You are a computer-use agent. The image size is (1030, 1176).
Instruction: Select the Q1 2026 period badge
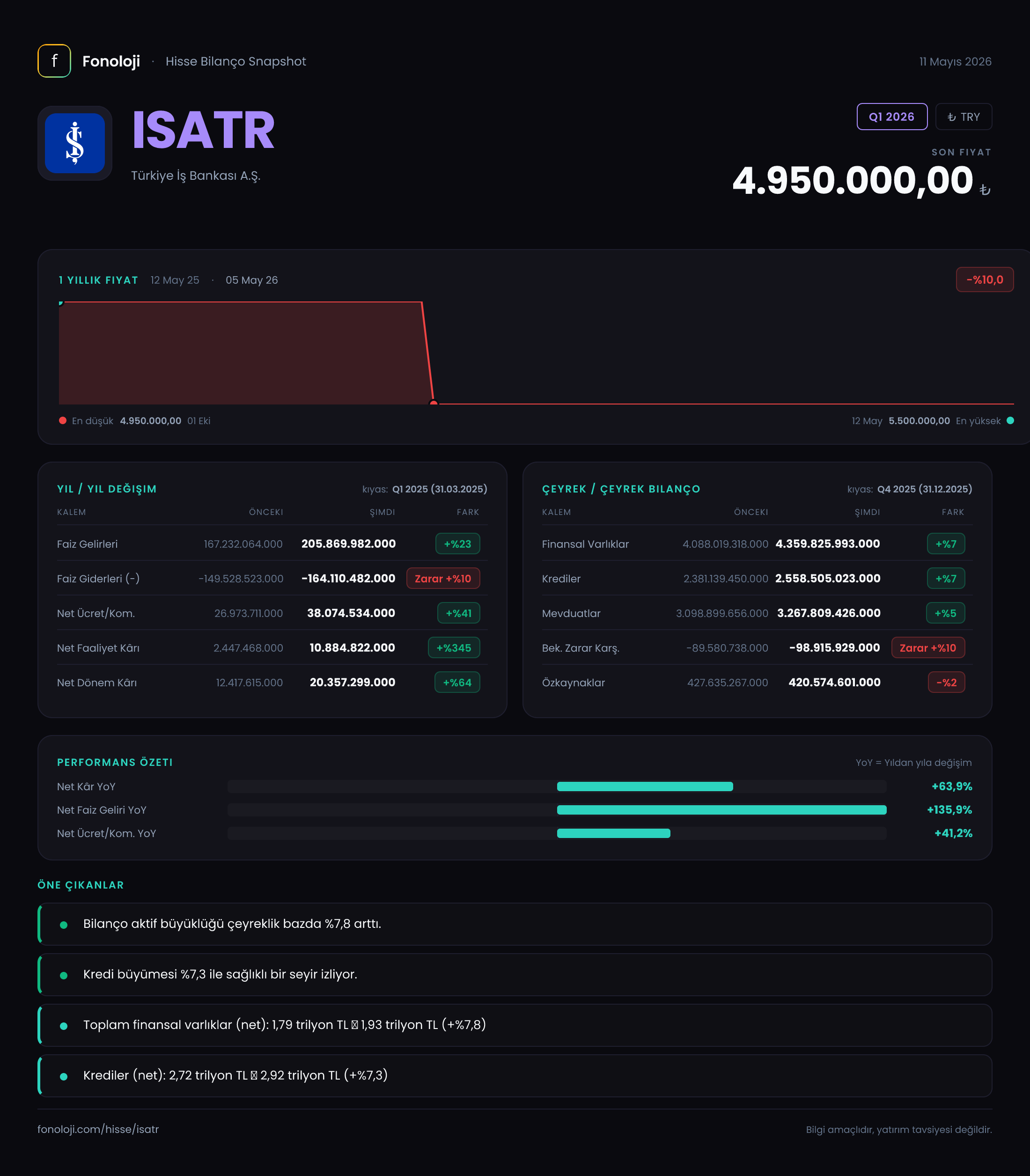891,117
